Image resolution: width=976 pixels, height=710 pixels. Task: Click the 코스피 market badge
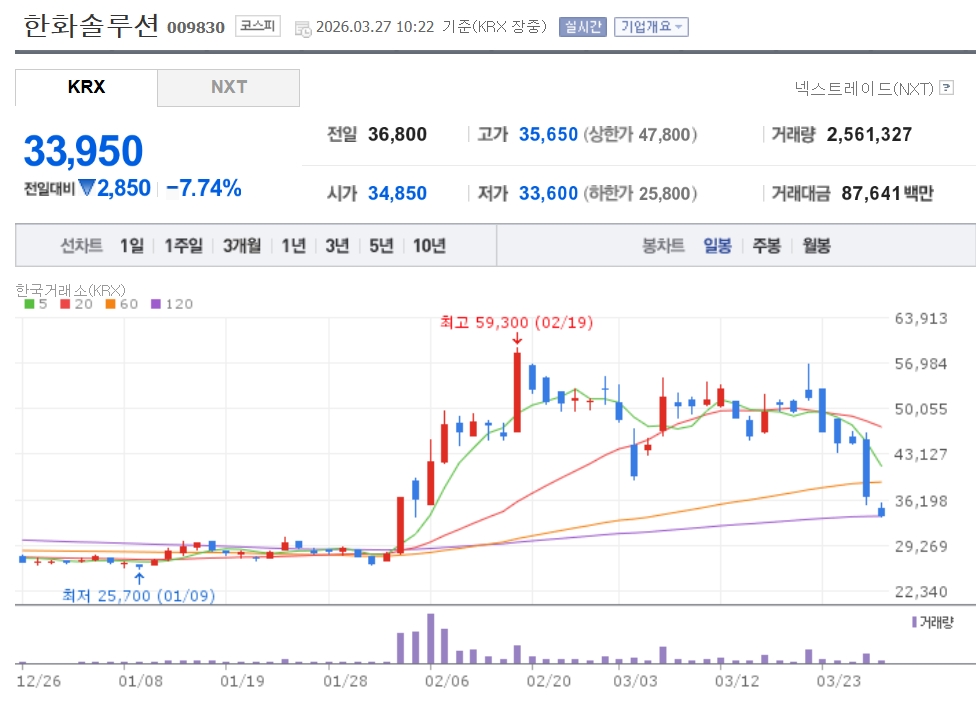pyautogui.click(x=259, y=27)
